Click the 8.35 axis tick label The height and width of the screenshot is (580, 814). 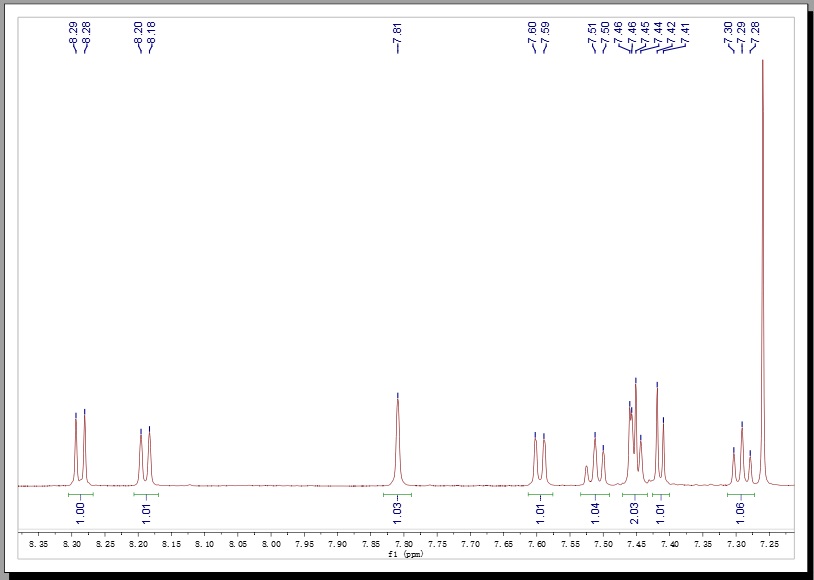click(38, 544)
